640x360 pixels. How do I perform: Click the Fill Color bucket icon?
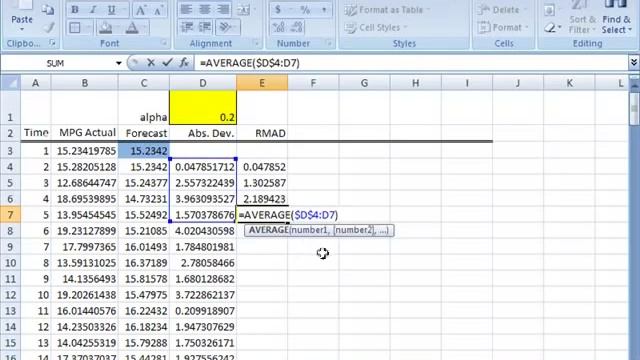click(105, 28)
